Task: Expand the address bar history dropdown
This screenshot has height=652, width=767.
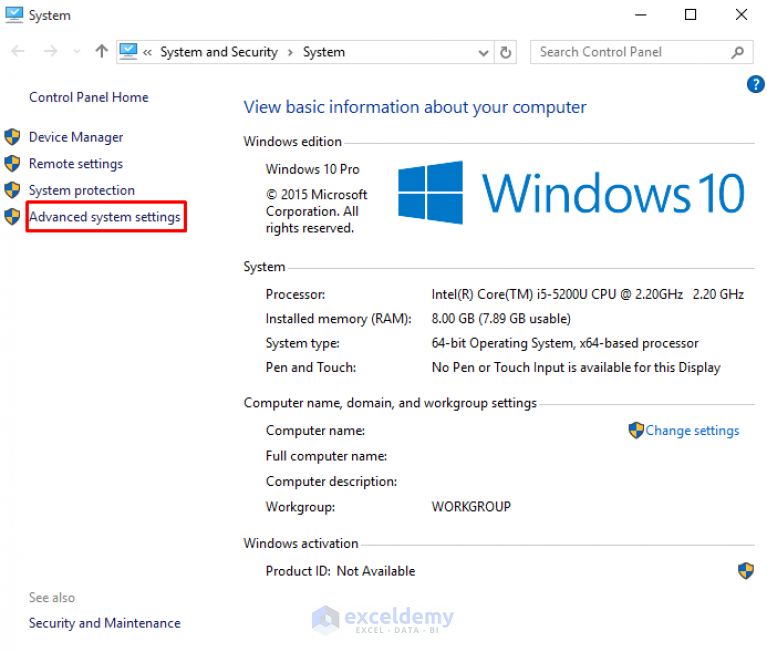Action: [x=483, y=52]
